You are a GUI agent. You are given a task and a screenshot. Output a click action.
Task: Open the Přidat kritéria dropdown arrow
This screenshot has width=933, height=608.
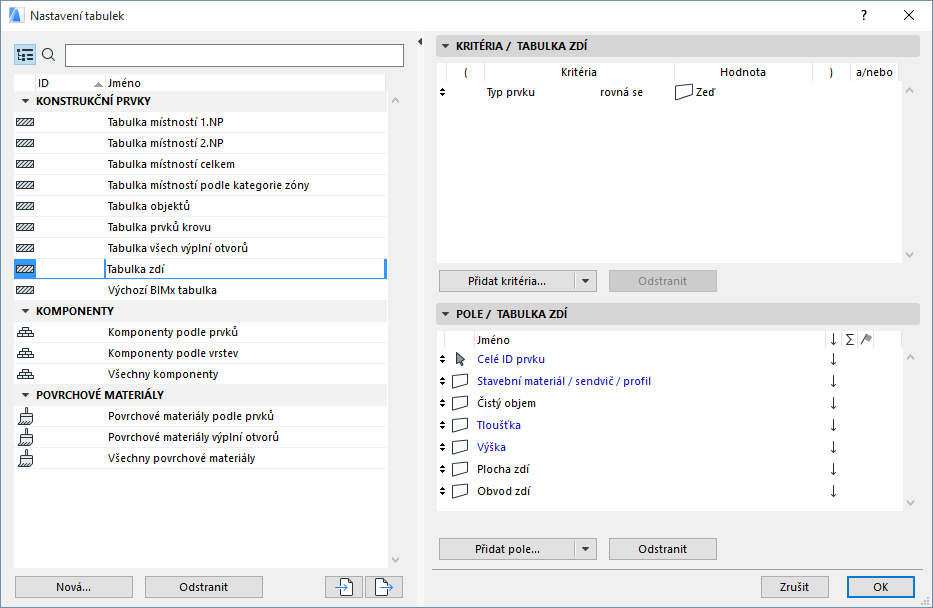click(586, 281)
